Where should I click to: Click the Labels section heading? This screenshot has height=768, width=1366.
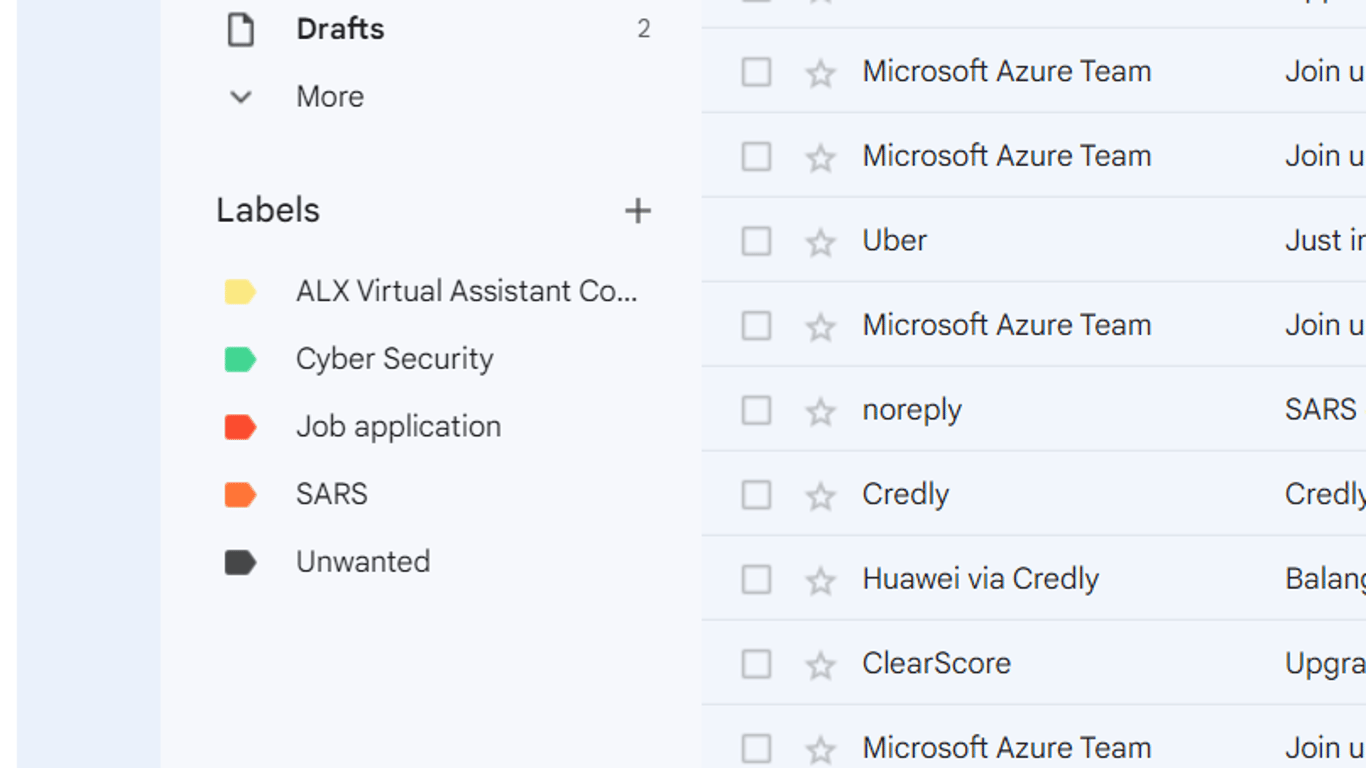point(268,210)
